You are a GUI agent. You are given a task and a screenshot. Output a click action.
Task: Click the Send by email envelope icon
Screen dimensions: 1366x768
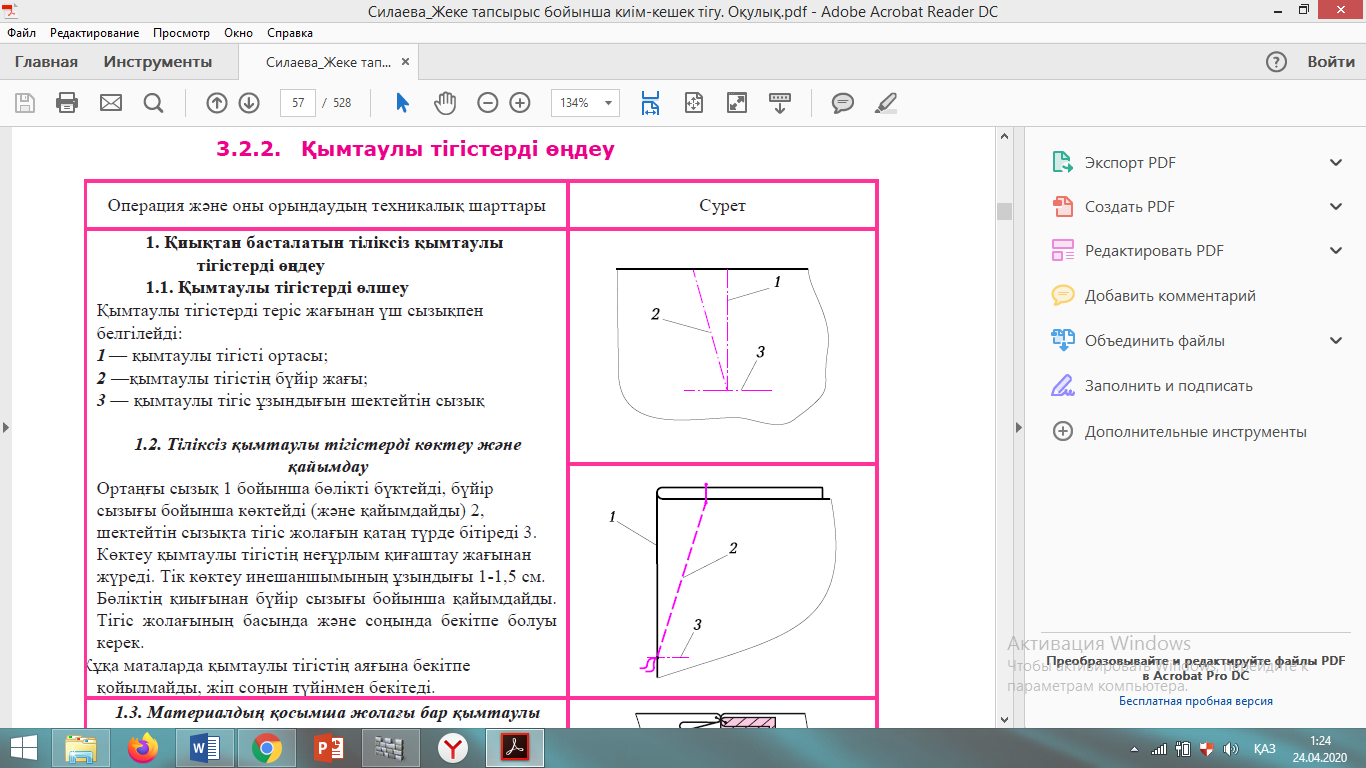(x=110, y=103)
